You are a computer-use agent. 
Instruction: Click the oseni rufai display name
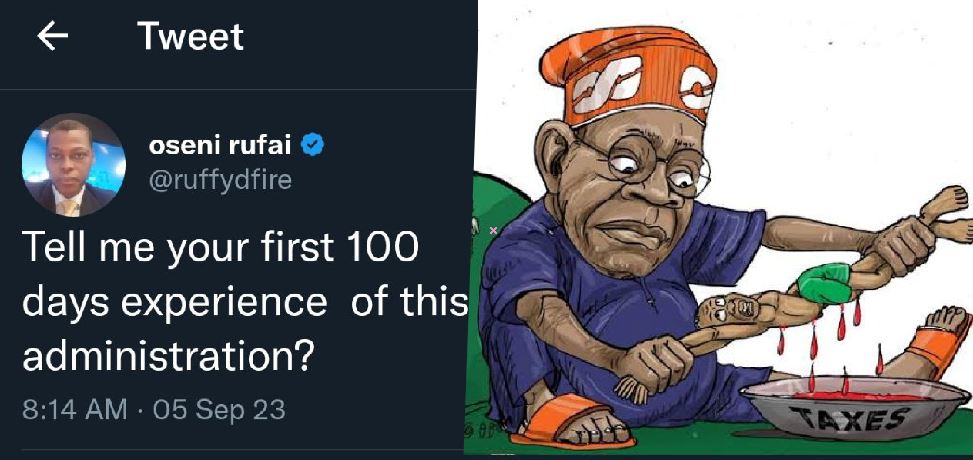coord(220,146)
